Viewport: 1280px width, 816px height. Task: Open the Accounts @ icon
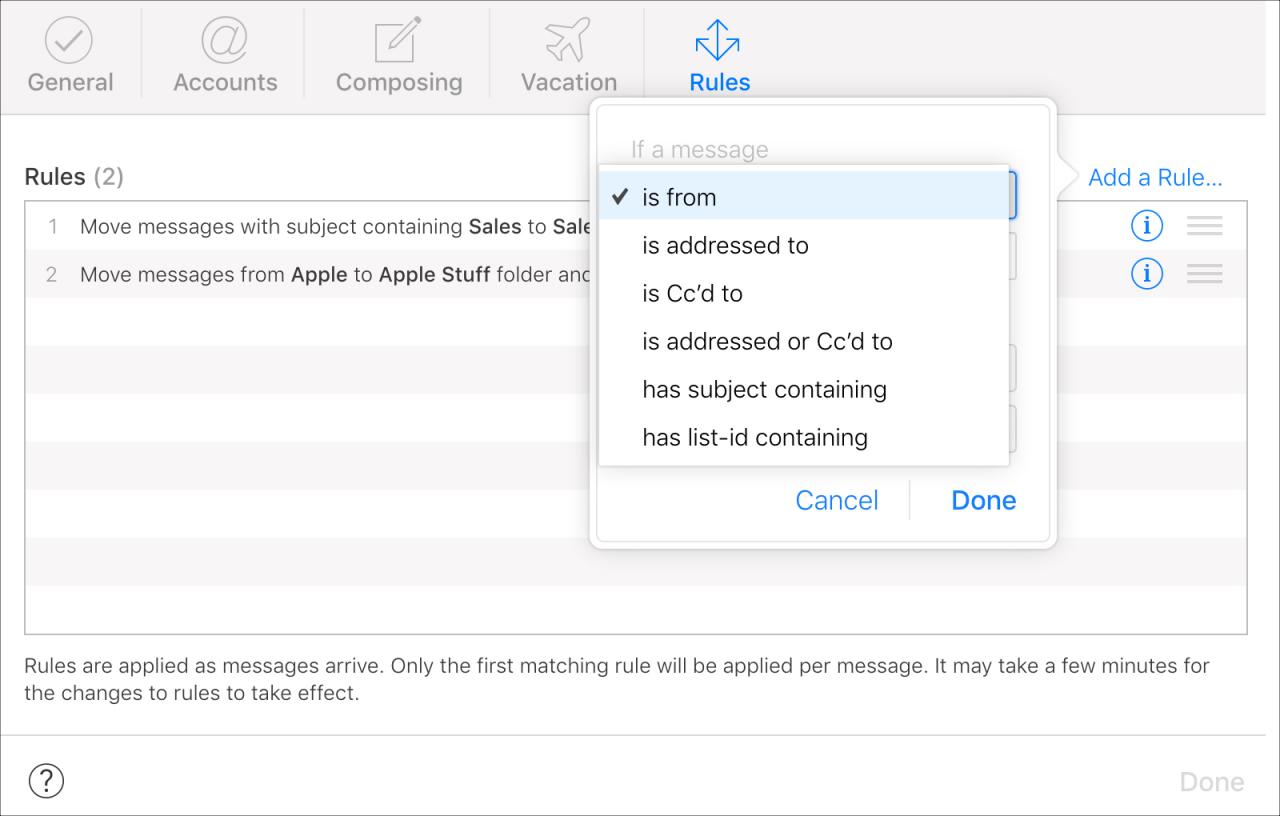click(225, 40)
